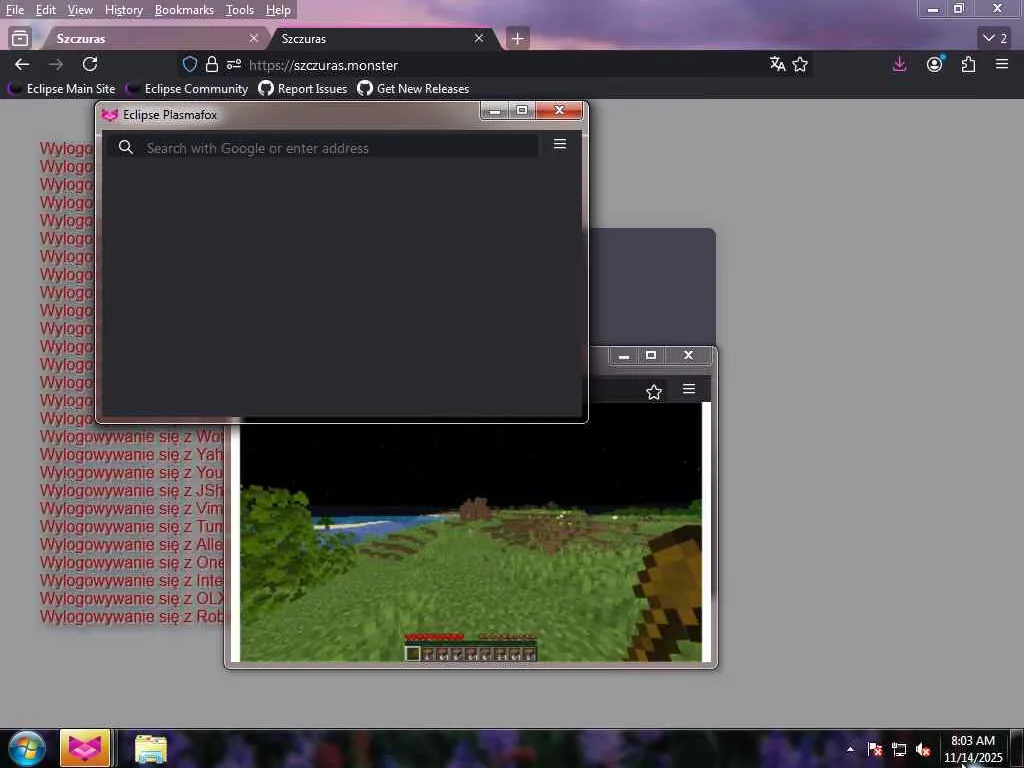Maximize the Eclipse Plasmafox popup window

coord(522,110)
